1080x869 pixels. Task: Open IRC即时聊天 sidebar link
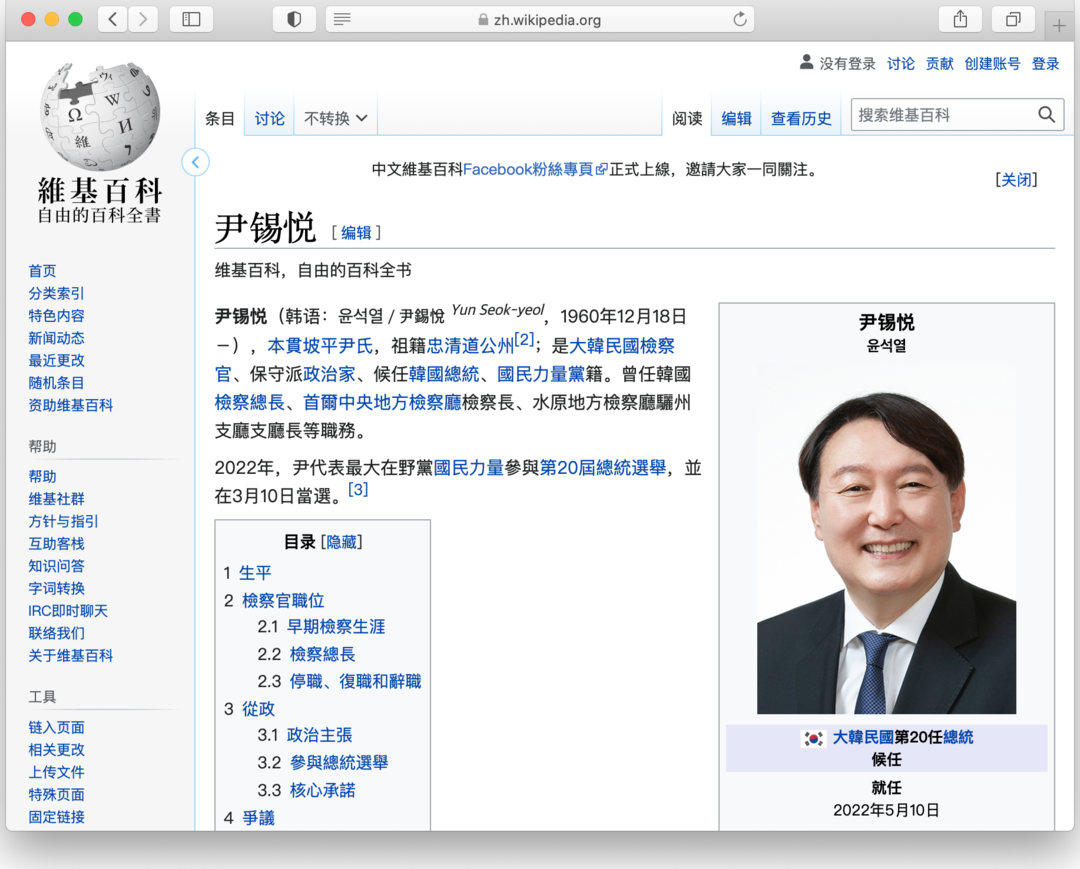68,611
